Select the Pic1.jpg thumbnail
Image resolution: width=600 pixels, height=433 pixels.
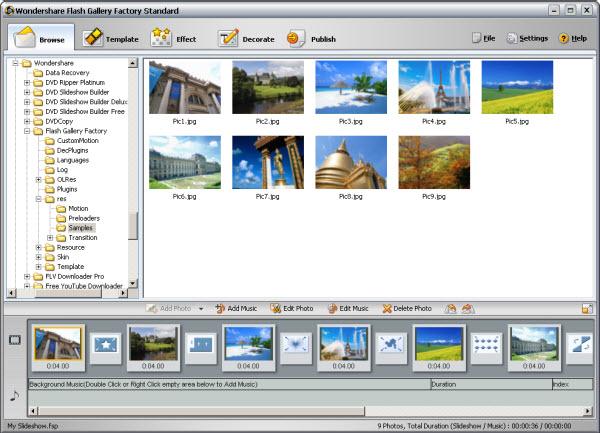185,87
